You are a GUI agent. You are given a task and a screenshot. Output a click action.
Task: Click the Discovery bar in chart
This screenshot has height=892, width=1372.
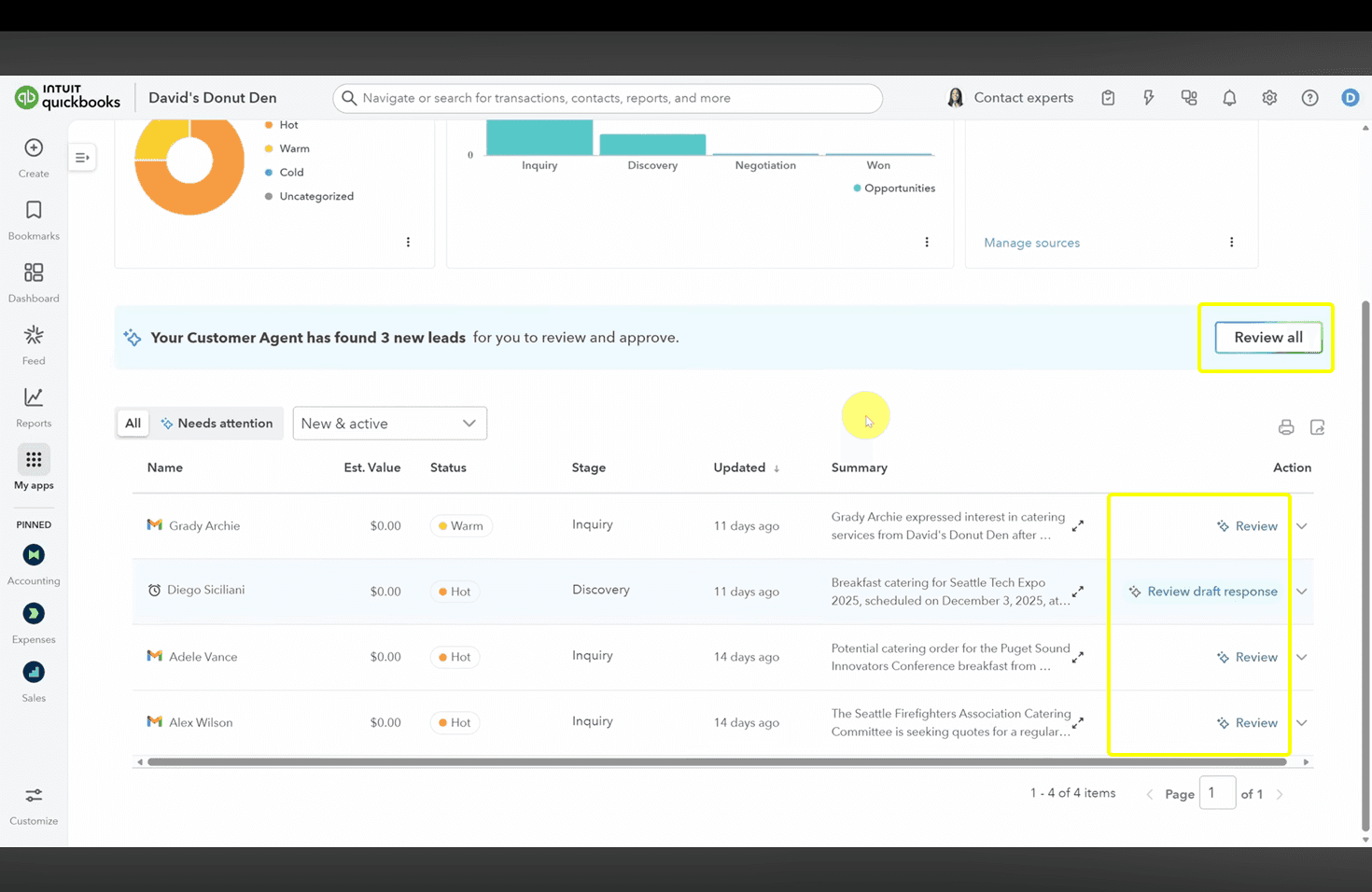click(x=652, y=145)
